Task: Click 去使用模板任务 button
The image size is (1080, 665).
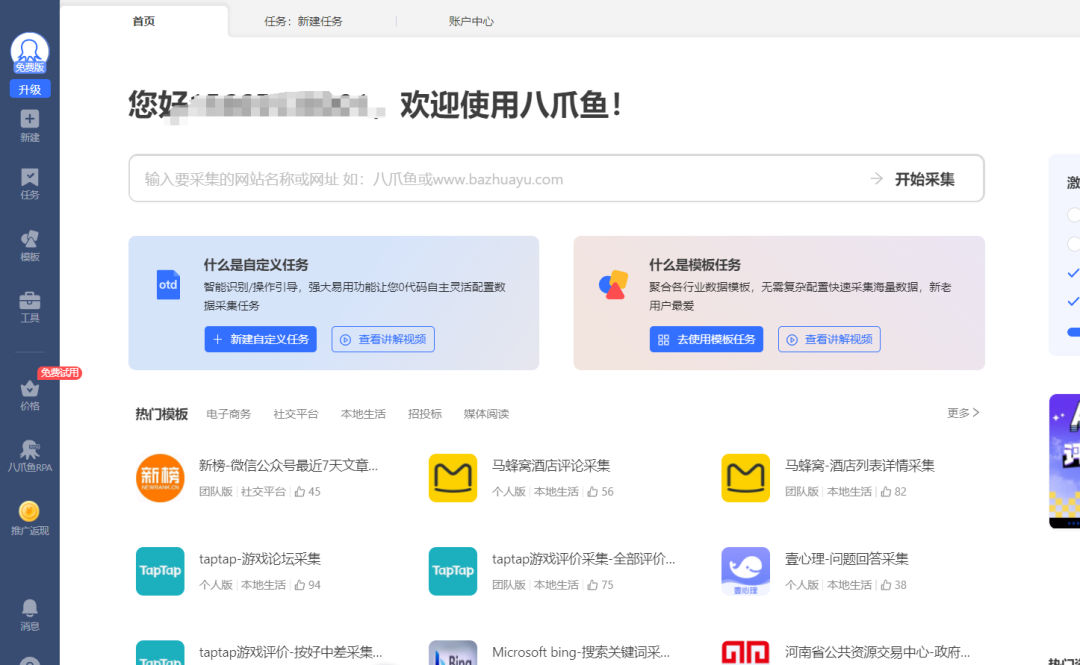Action: pyautogui.click(x=706, y=339)
